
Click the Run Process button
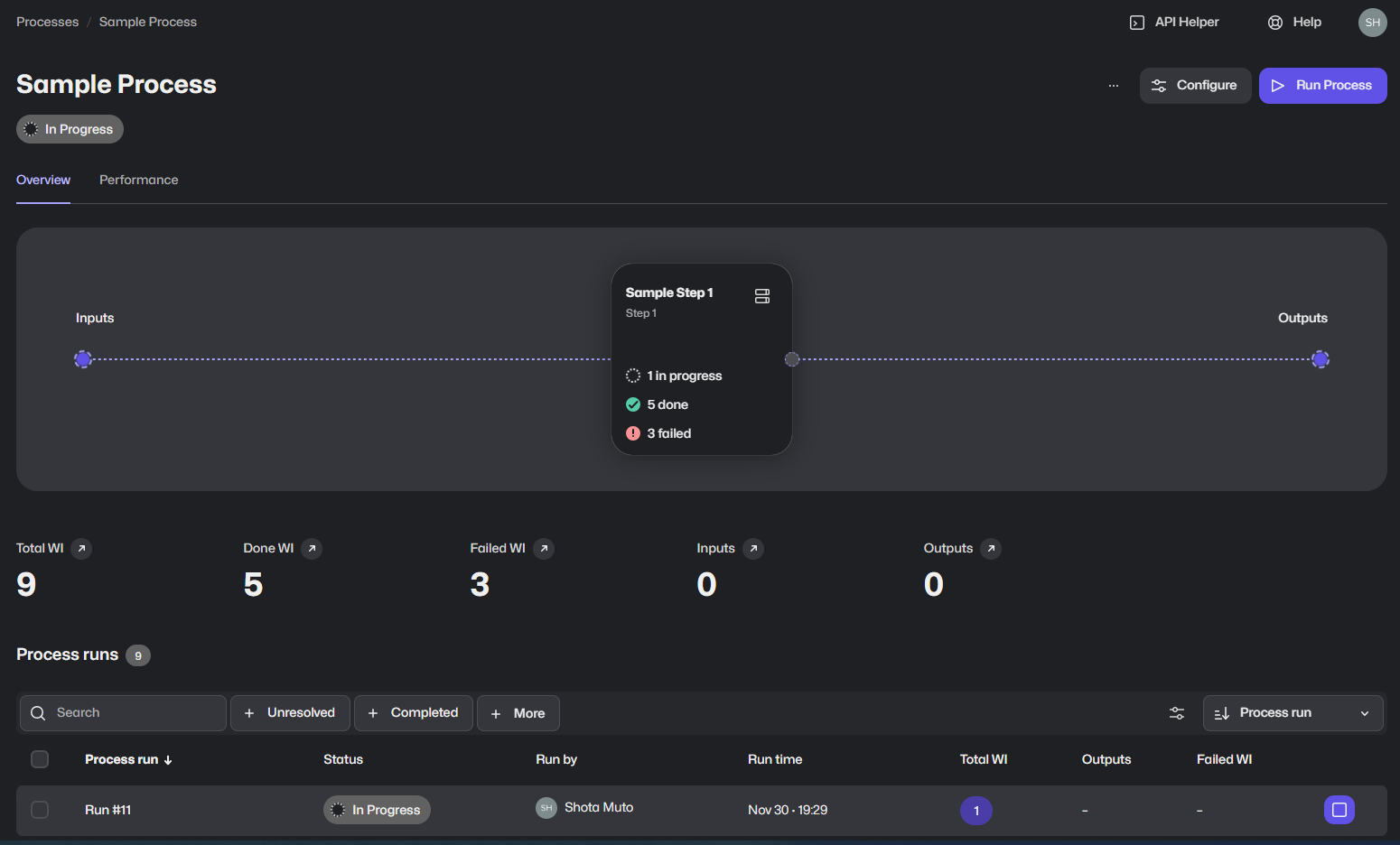click(x=1322, y=86)
